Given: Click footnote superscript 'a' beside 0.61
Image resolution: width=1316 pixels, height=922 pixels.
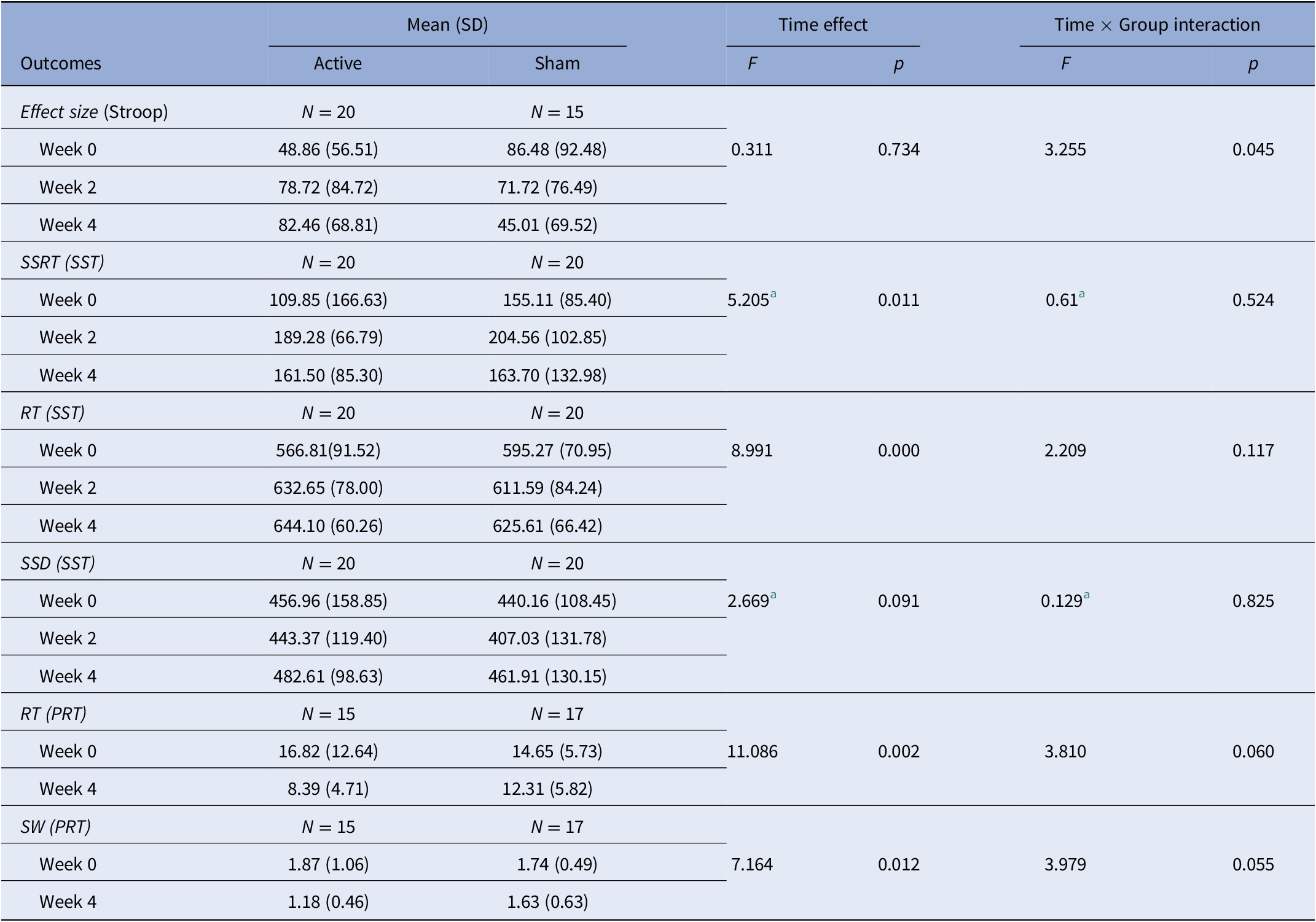Looking at the screenshot, I should (x=1082, y=294).
